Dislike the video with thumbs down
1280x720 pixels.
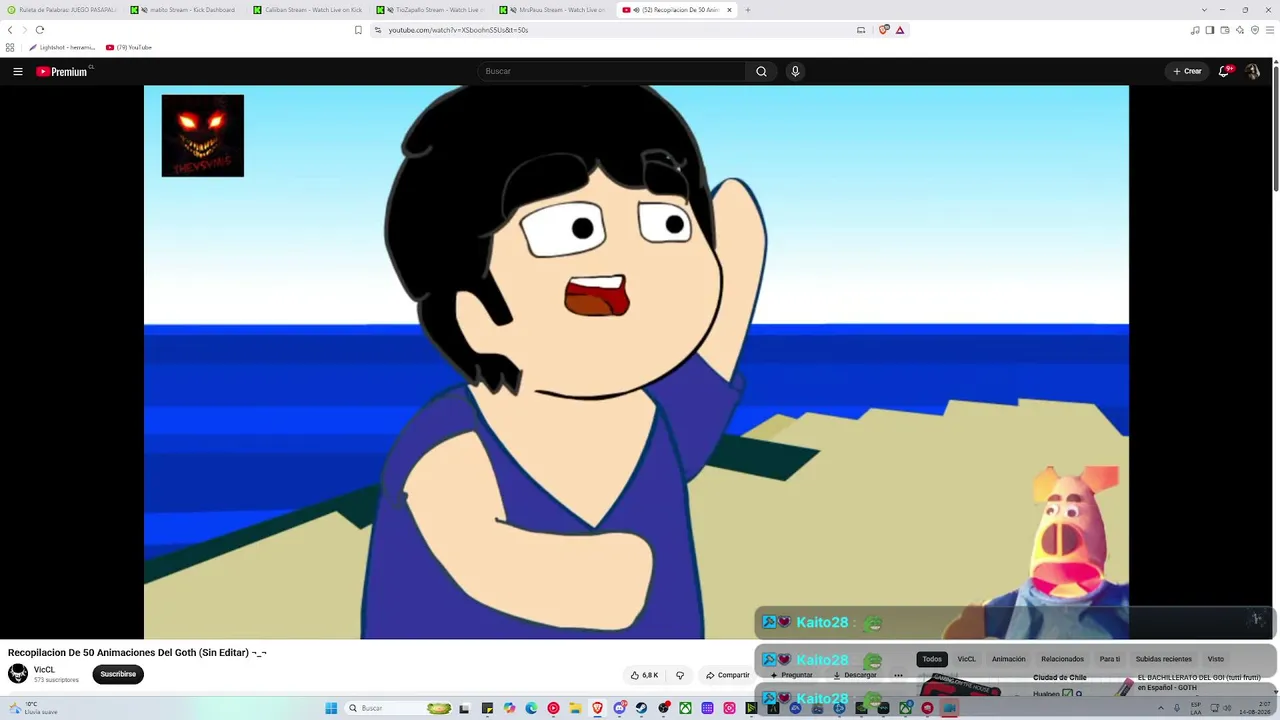point(680,675)
